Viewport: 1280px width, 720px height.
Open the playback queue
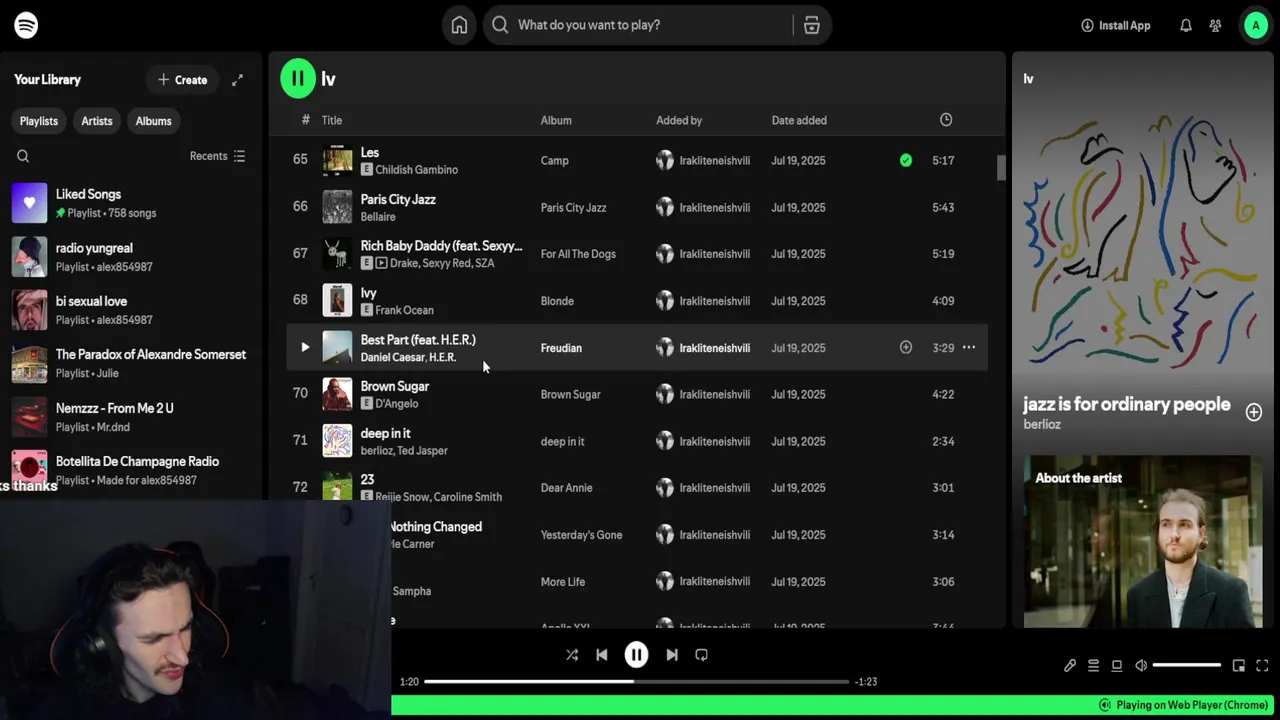point(1093,665)
